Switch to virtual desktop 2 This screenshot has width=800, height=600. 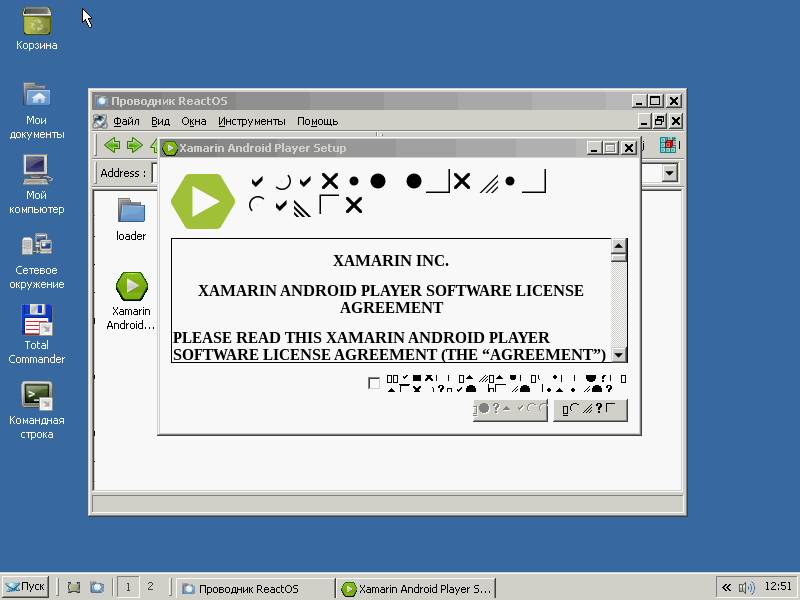point(150,587)
